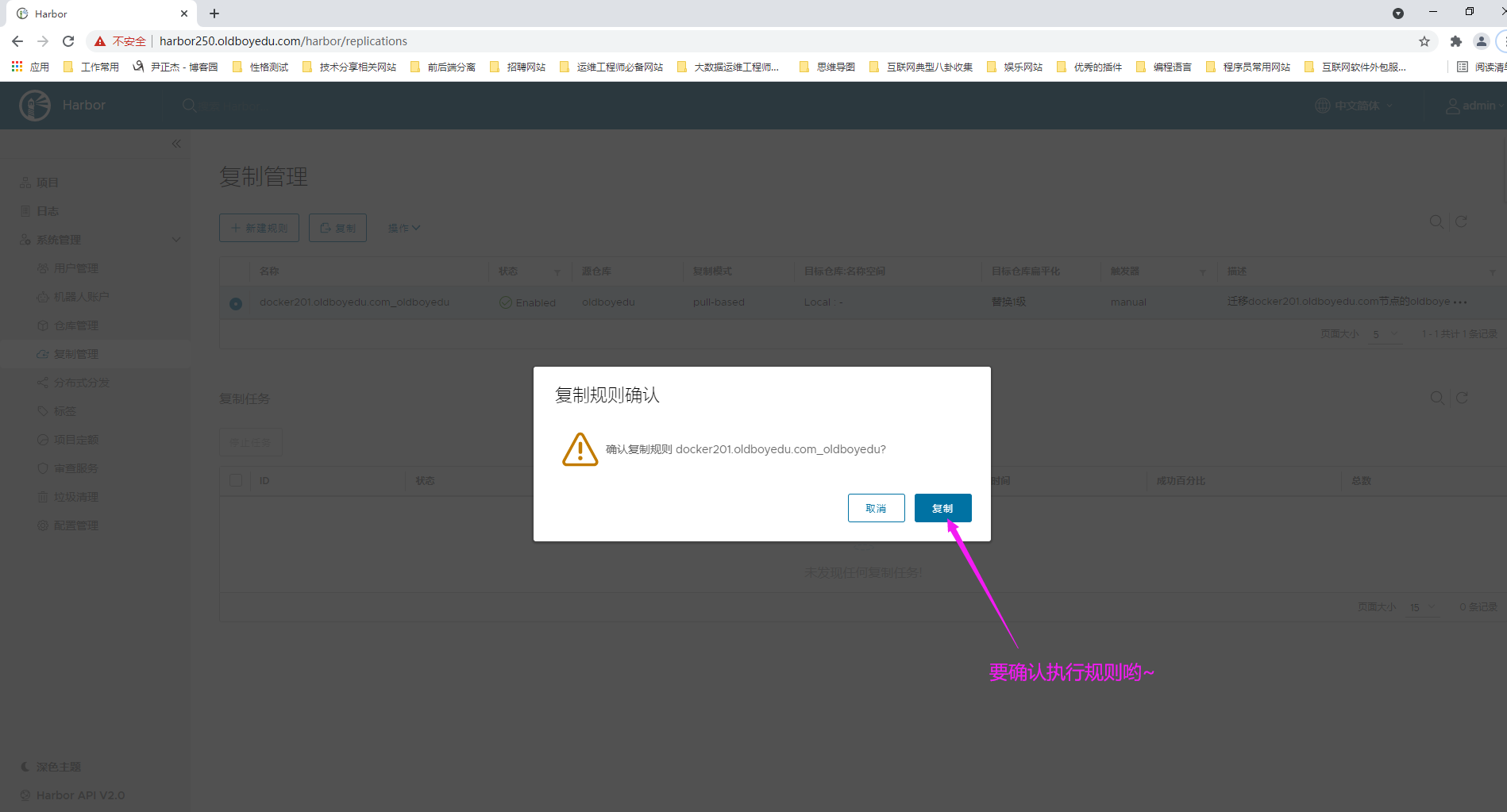Click the Harbor logo icon
Screen dimensions: 1507x812
coord(35,106)
